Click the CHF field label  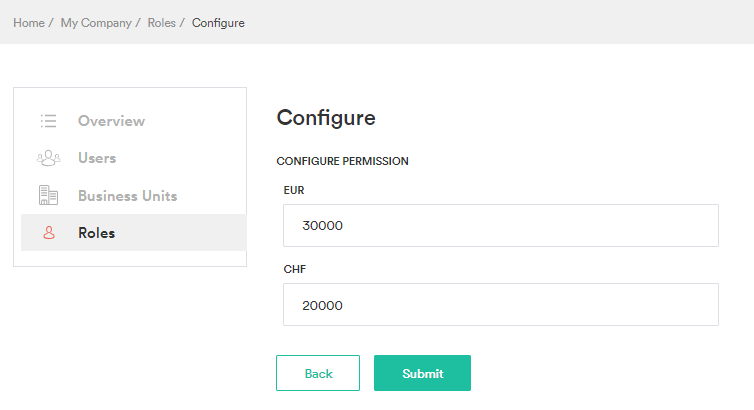[294, 269]
